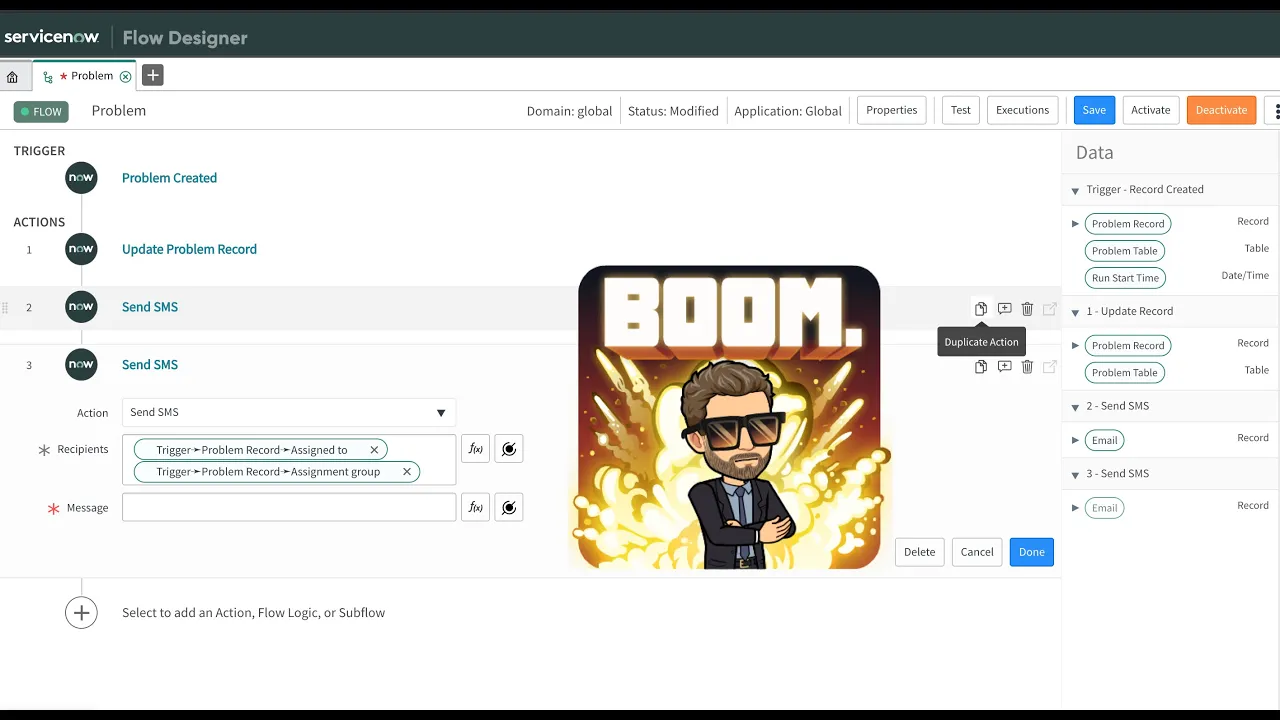Collapse the Trigger - Record Created section
1280x720 pixels.
point(1075,190)
